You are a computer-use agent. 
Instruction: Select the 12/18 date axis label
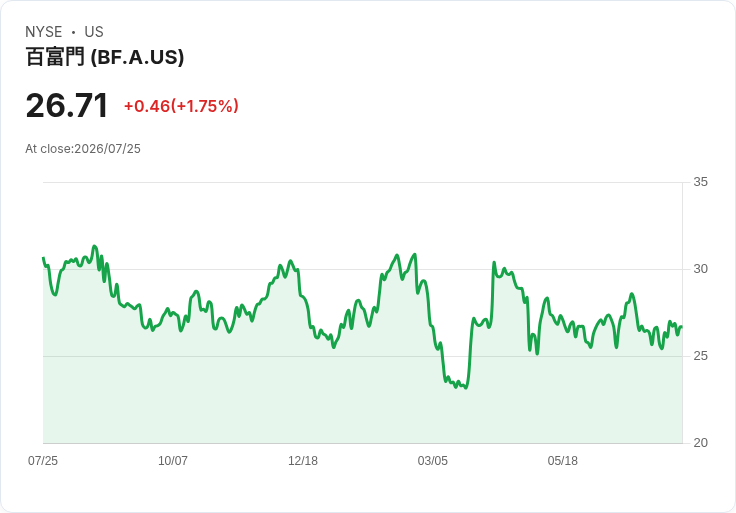(x=303, y=461)
